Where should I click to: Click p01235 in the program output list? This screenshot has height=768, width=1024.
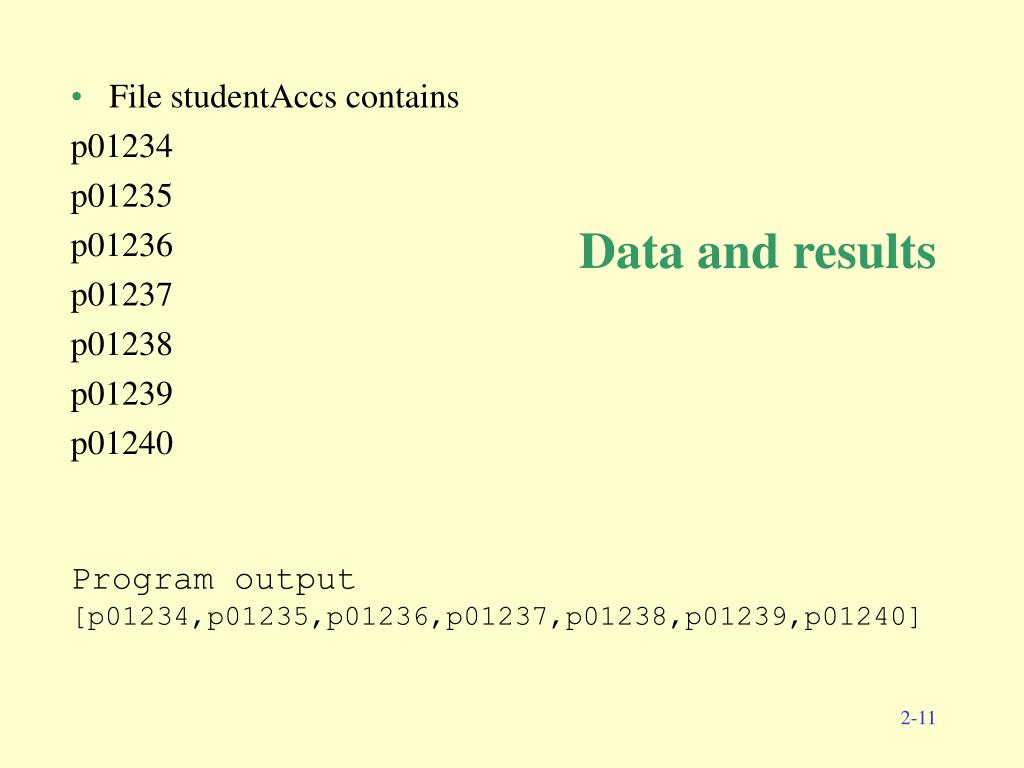[257, 616]
